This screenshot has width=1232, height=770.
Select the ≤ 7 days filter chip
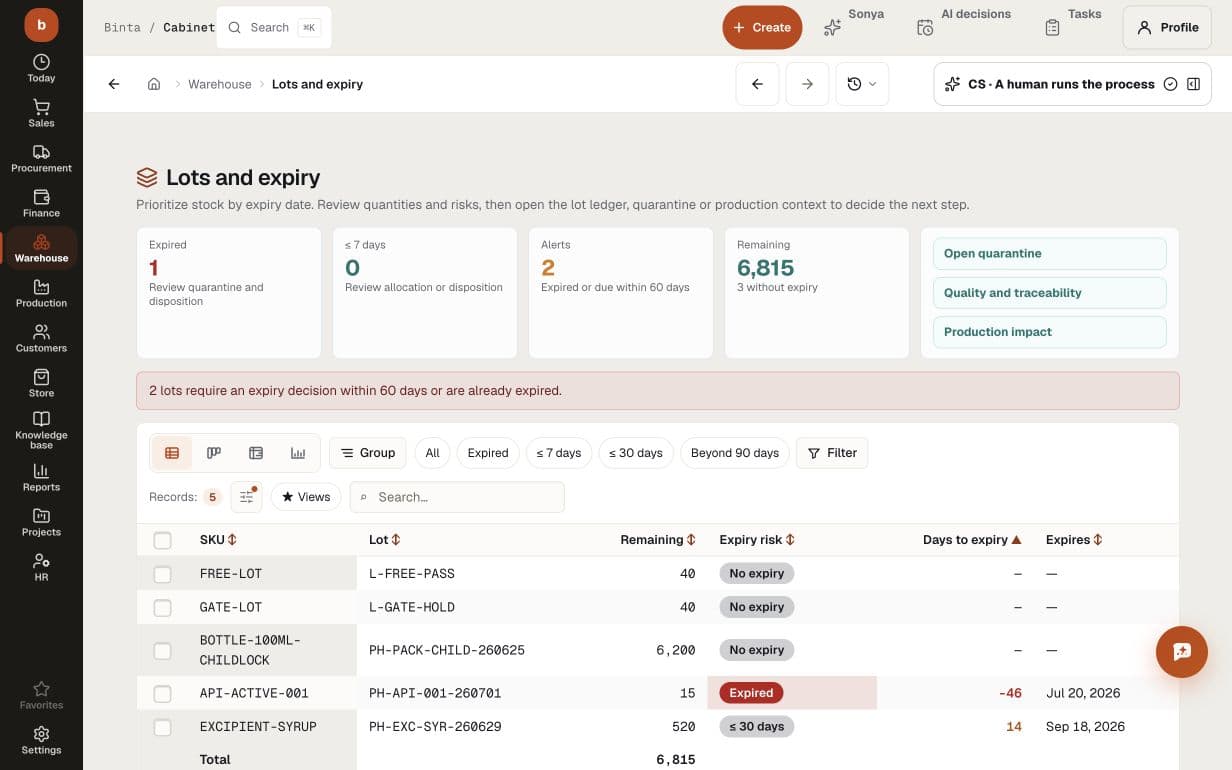click(x=559, y=453)
